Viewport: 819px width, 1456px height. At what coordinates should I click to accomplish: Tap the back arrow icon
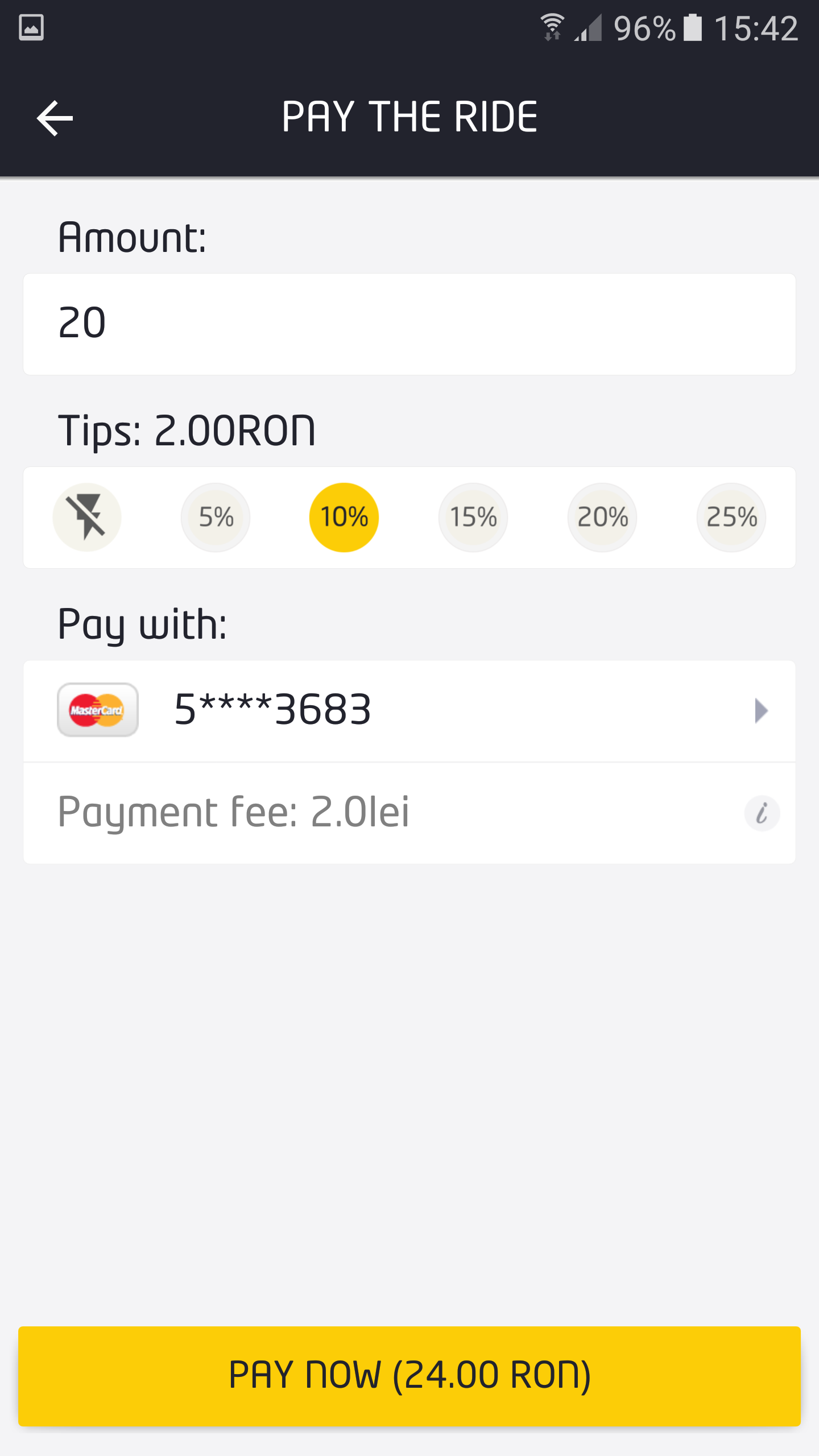point(55,118)
